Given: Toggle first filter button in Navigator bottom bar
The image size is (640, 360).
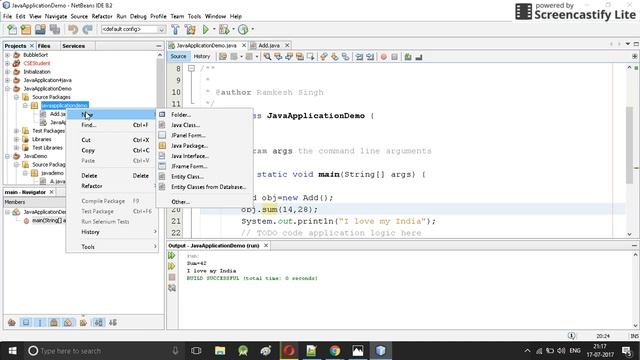Looking at the screenshot, I should (12, 322).
